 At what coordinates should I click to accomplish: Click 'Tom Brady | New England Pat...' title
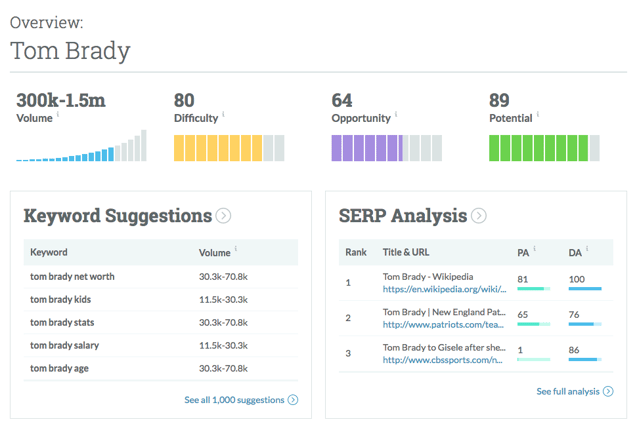coord(444,312)
